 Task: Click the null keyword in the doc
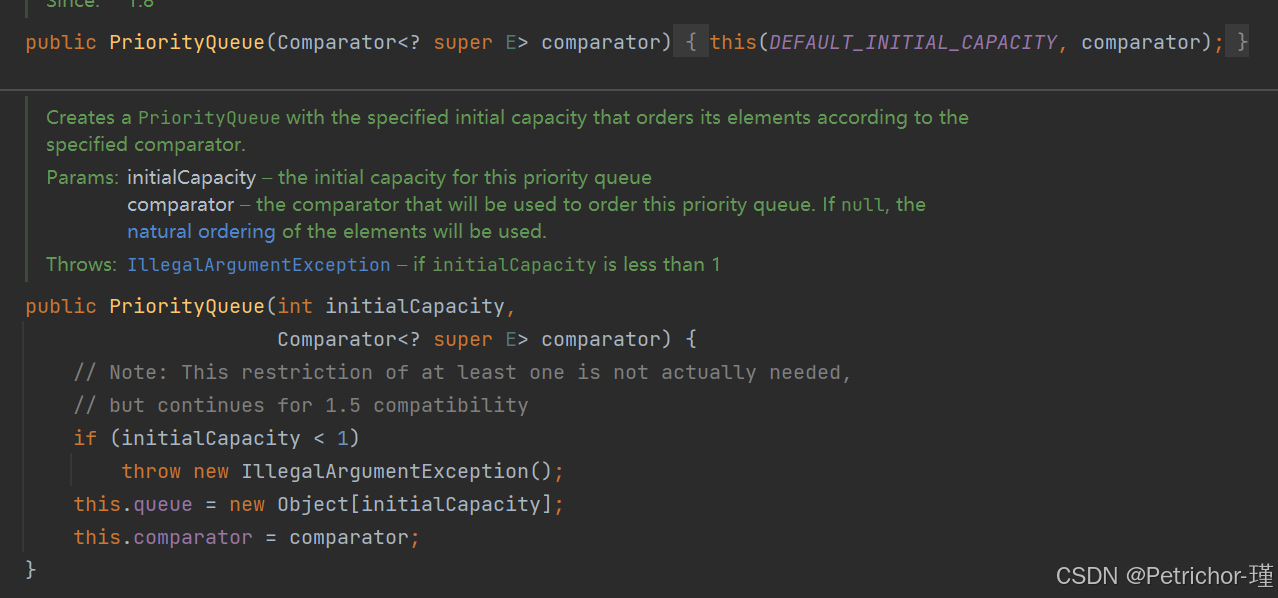click(865, 204)
